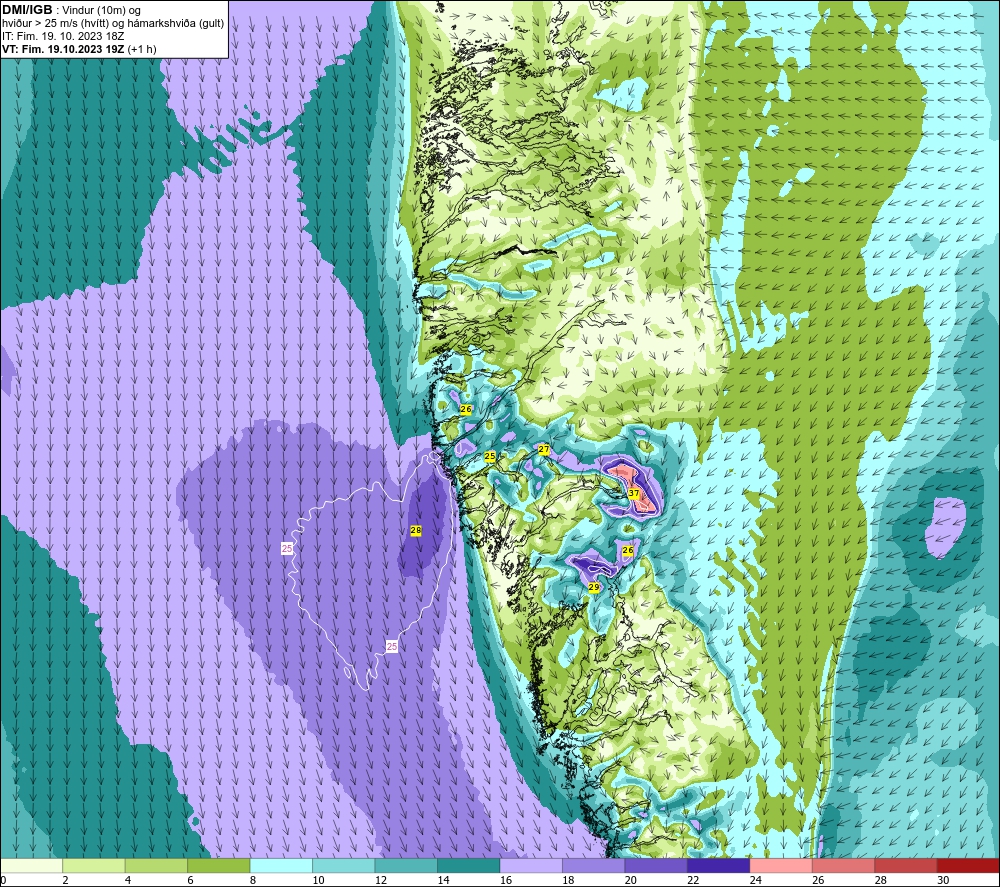Pick the lavender 16–18 m/s swatch
The width and height of the screenshot is (1000, 887).
[531, 865]
